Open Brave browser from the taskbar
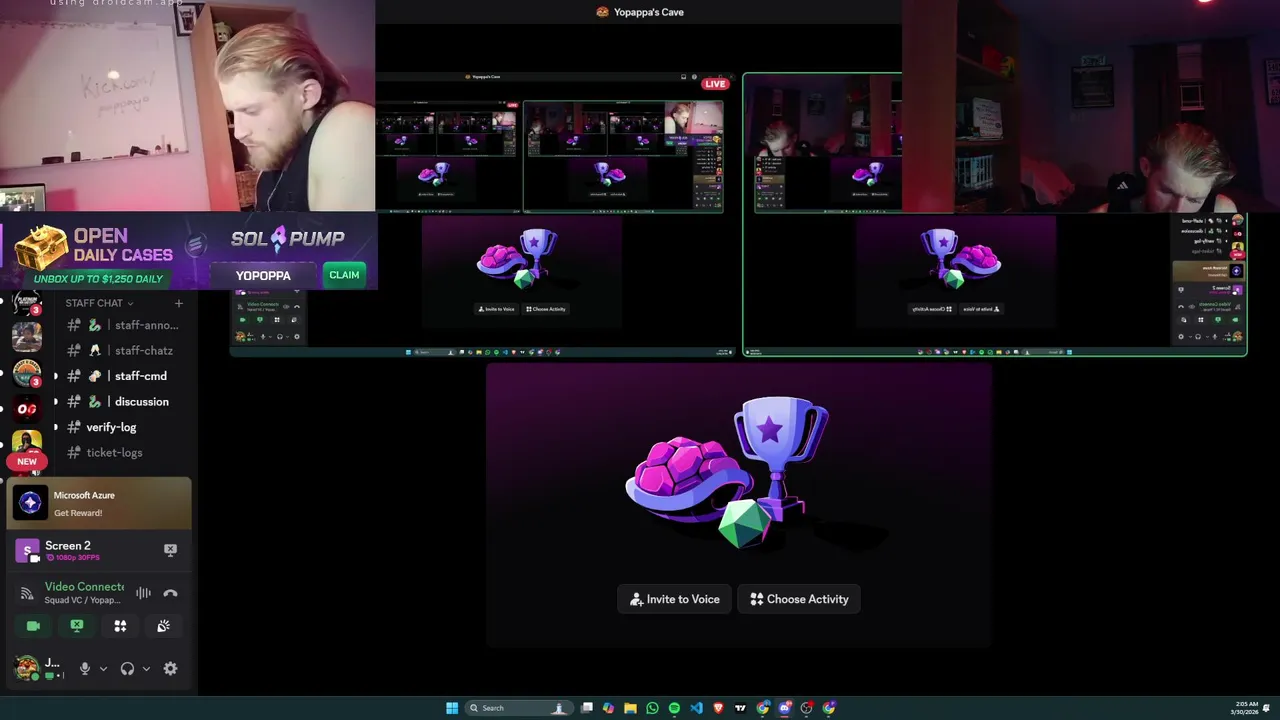The height and width of the screenshot is (720, 1280). [x=718, y=708]
